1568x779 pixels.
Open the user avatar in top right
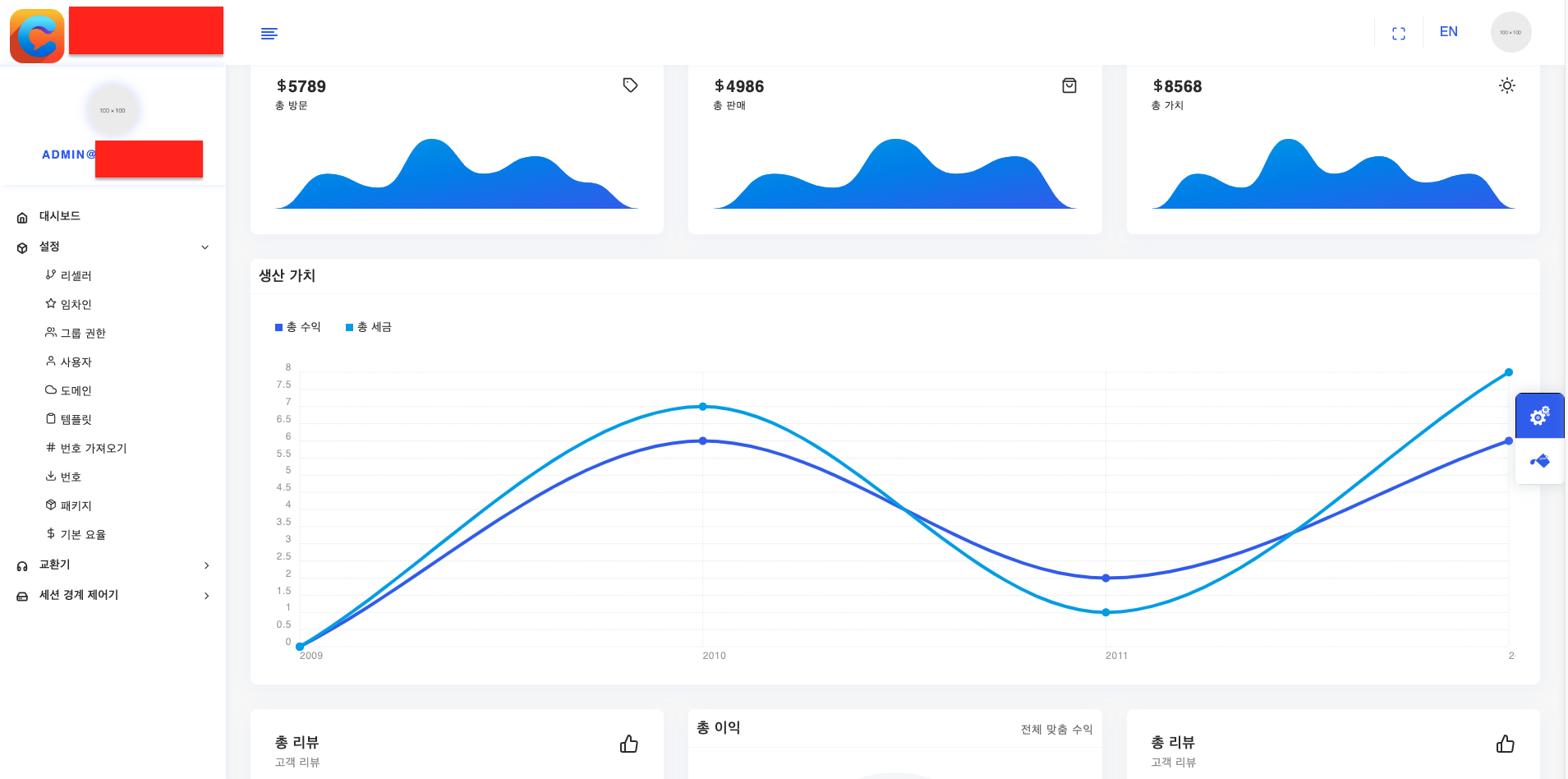click(1511, 33)
